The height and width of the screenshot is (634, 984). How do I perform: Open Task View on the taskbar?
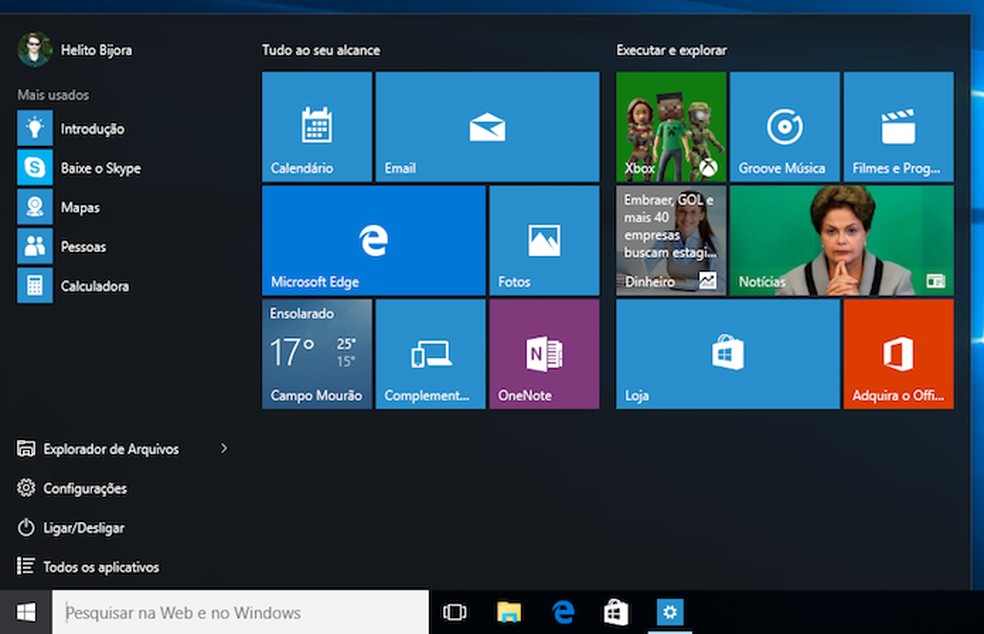[455, 612]
